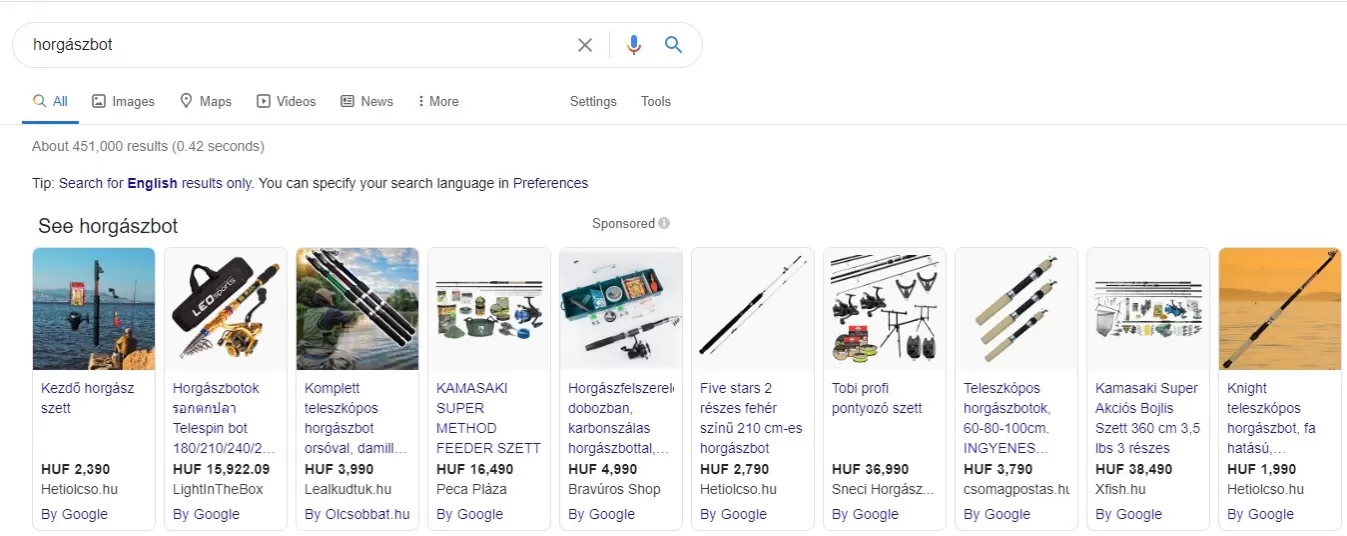The image size is (1347, 536).
Task: Click Tobi profi pontyozó szett title
Action: pos(875,398)
